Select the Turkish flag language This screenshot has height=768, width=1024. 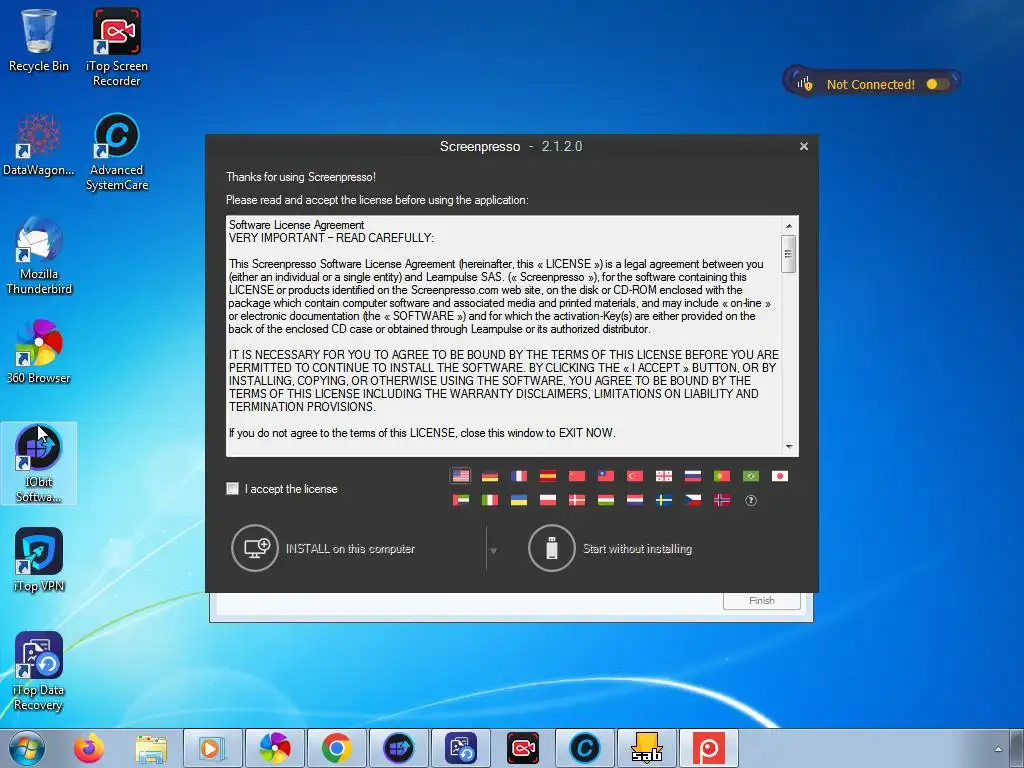point(635,476)
